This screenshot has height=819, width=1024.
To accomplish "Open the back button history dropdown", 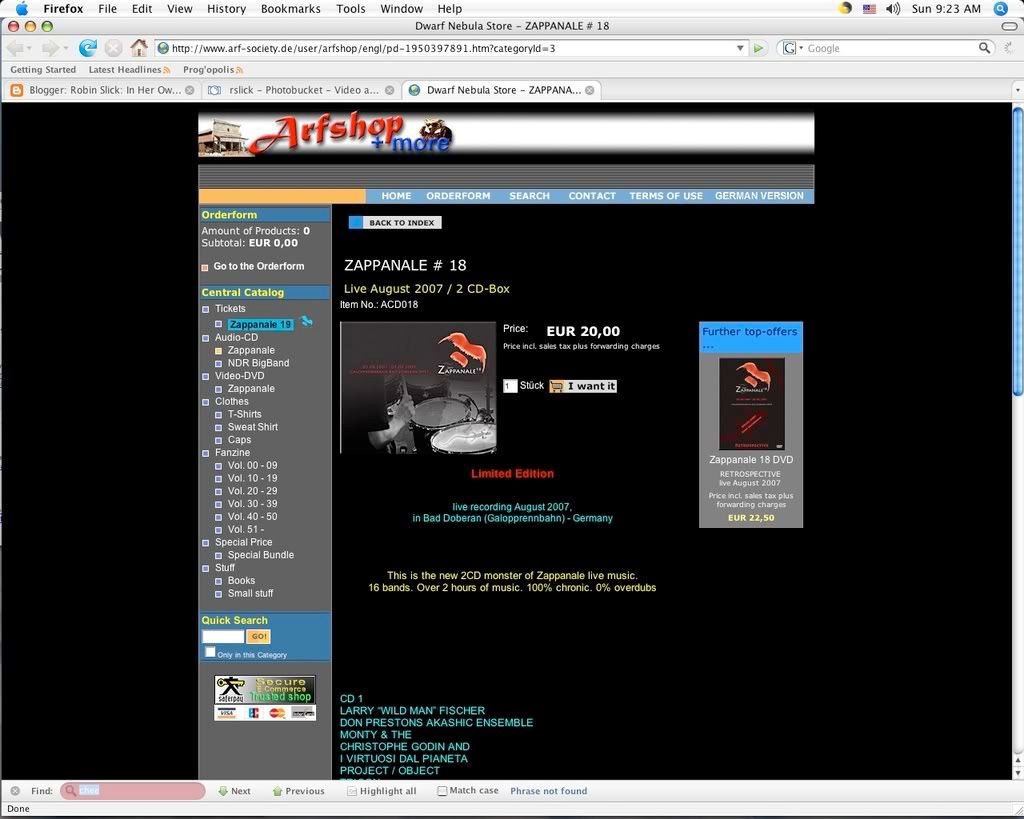I will [29, 48].
